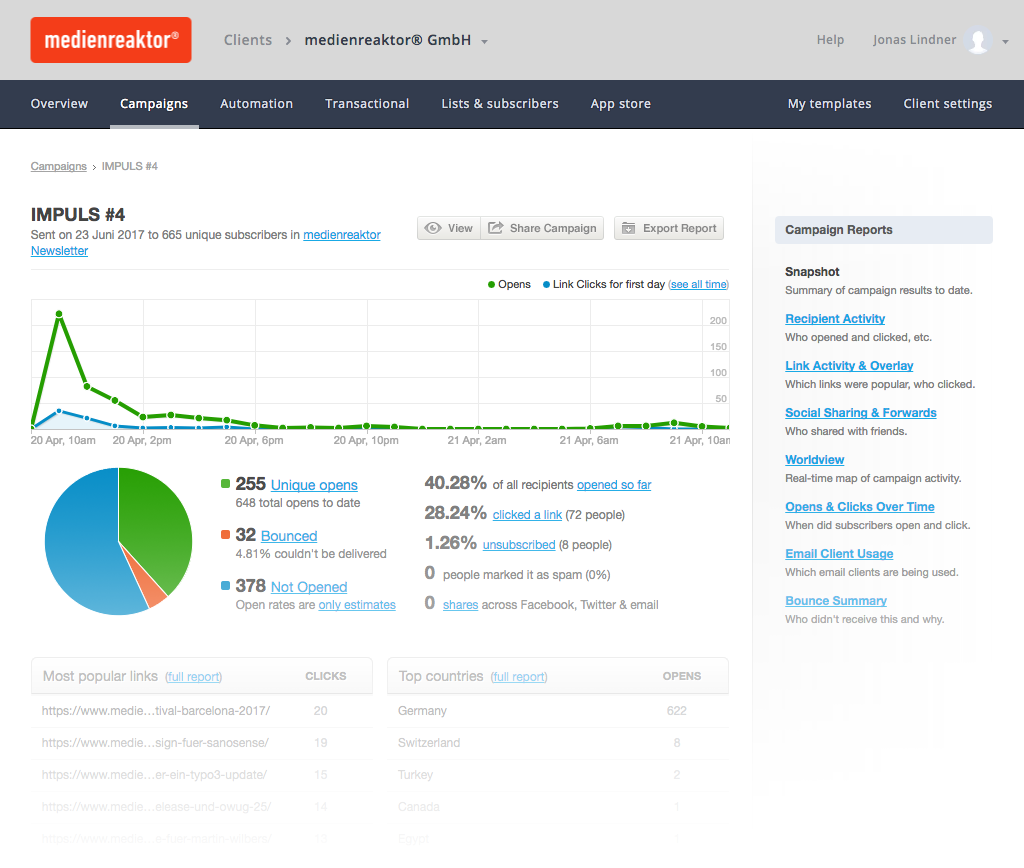Click the medienreaktor logo

point(111,40)
